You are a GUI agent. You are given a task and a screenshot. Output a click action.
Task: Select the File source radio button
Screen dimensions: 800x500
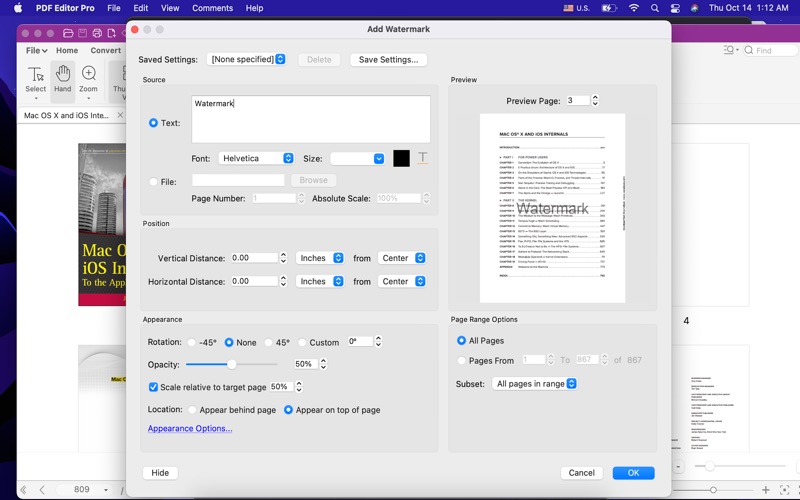153,182
